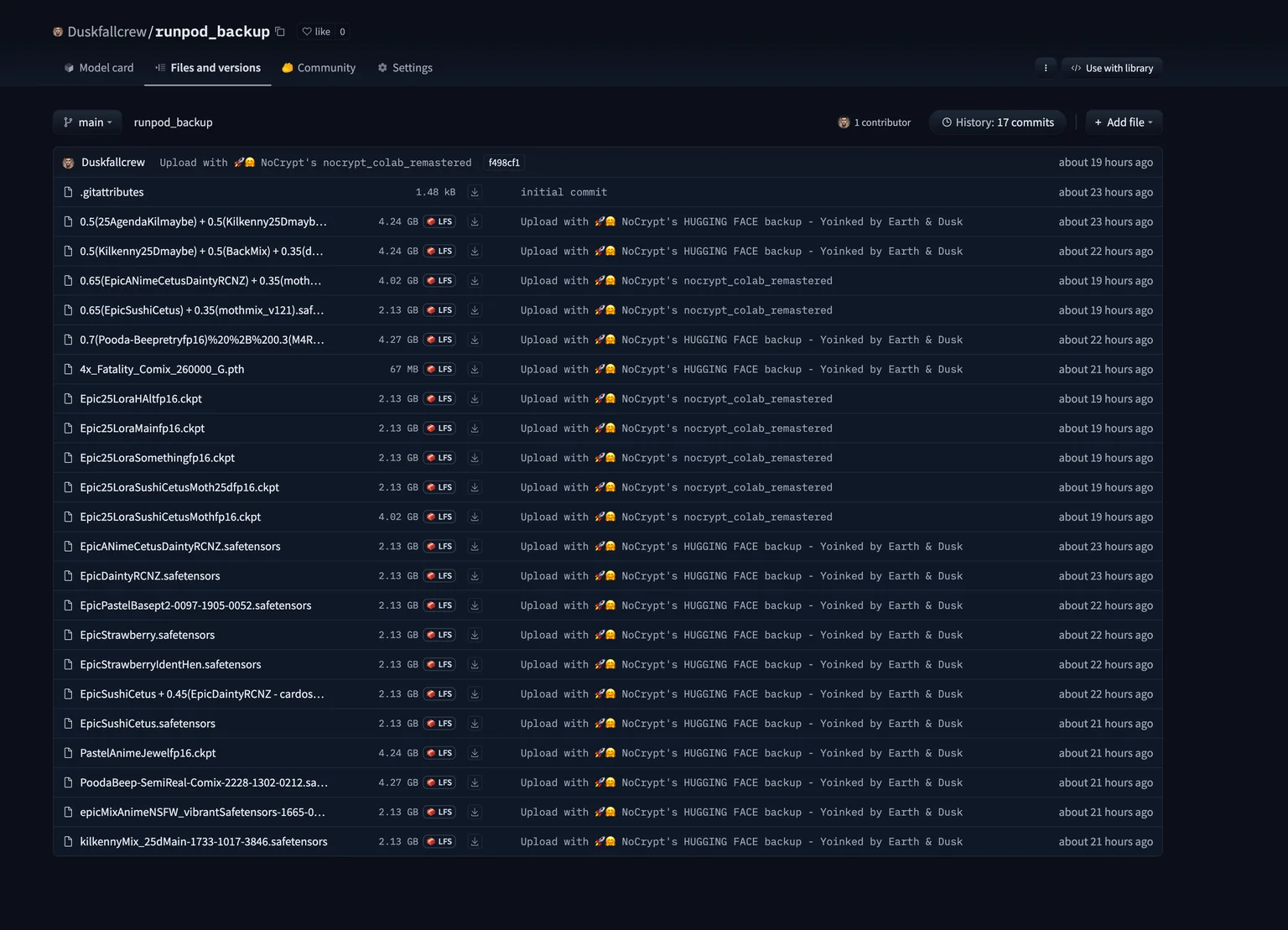Click runpod_backup breadcrumb path
The image size is (1288, 930).
tap(173, 122)
